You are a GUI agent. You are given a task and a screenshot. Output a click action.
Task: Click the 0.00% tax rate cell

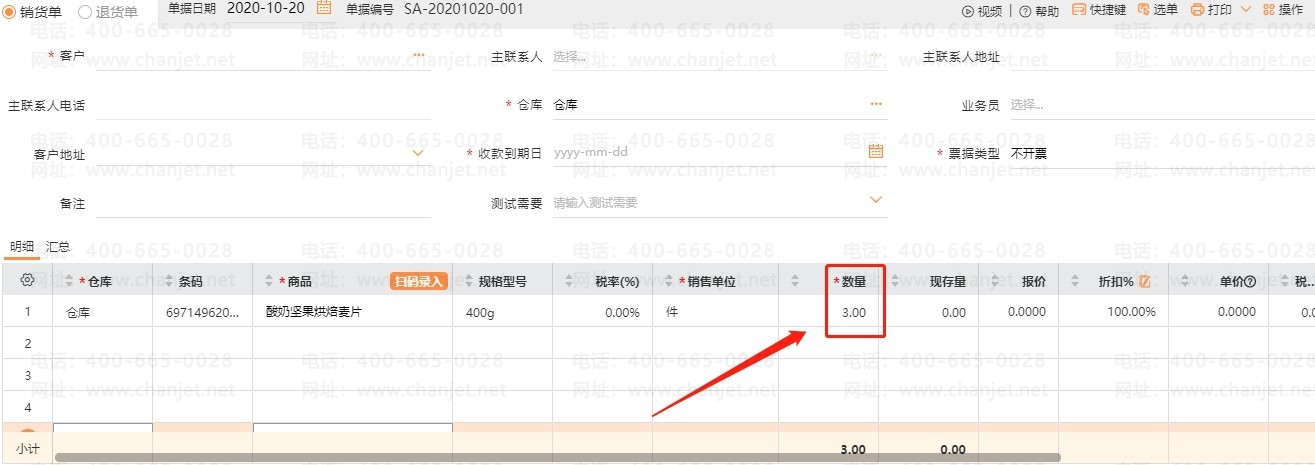603,312
